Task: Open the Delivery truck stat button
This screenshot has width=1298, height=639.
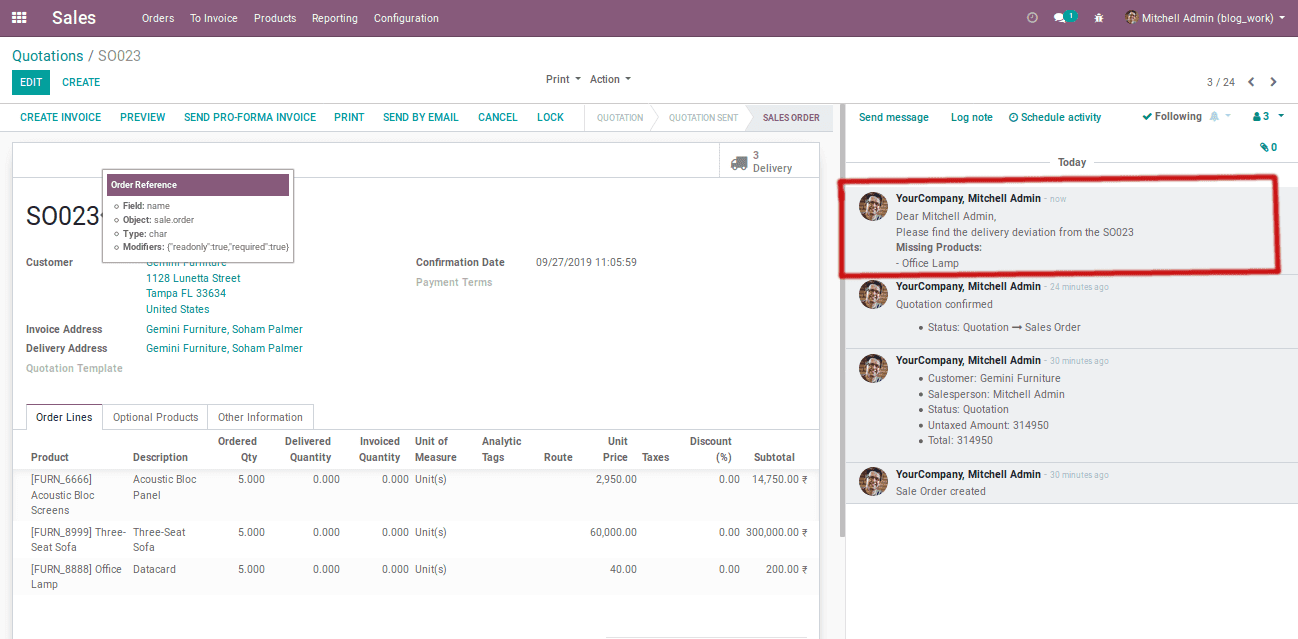Action: pyautogui.click(x=769, y=161)
